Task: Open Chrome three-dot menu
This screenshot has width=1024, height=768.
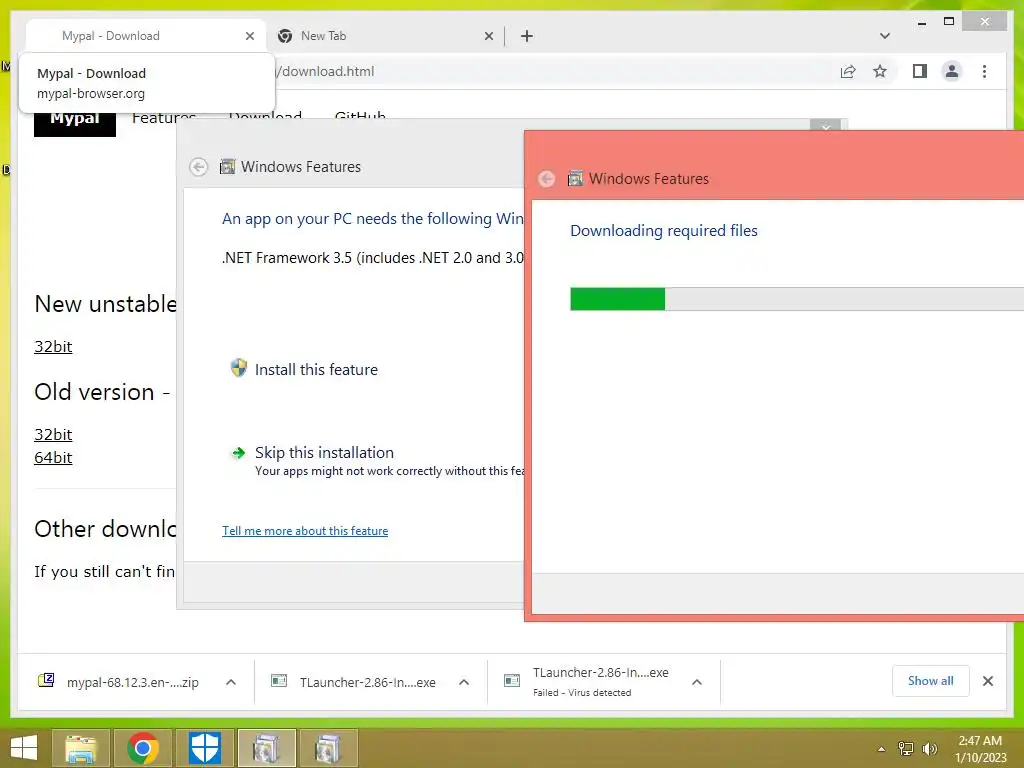Action: (984, 71)
